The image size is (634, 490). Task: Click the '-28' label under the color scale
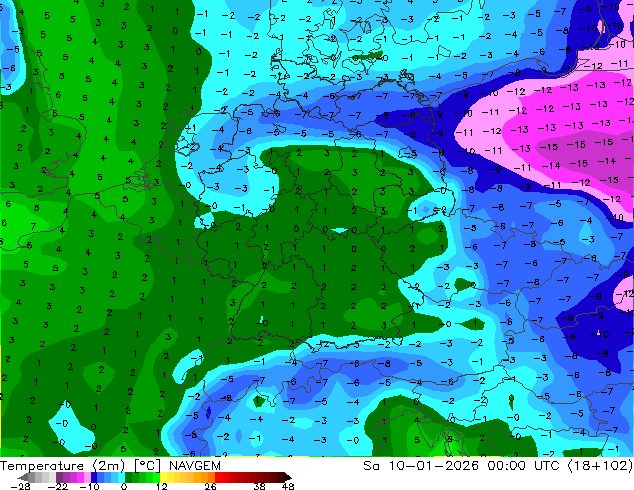[x=20, y=486]
